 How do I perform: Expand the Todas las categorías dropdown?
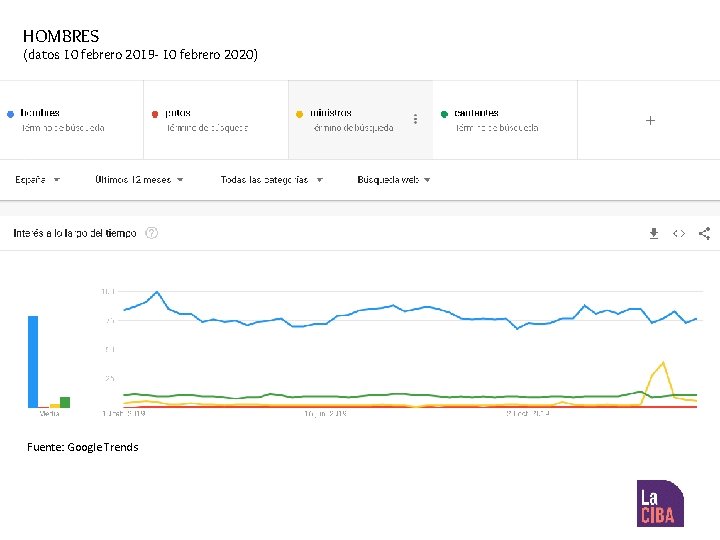pyautogui.click(x=271, y=180)
